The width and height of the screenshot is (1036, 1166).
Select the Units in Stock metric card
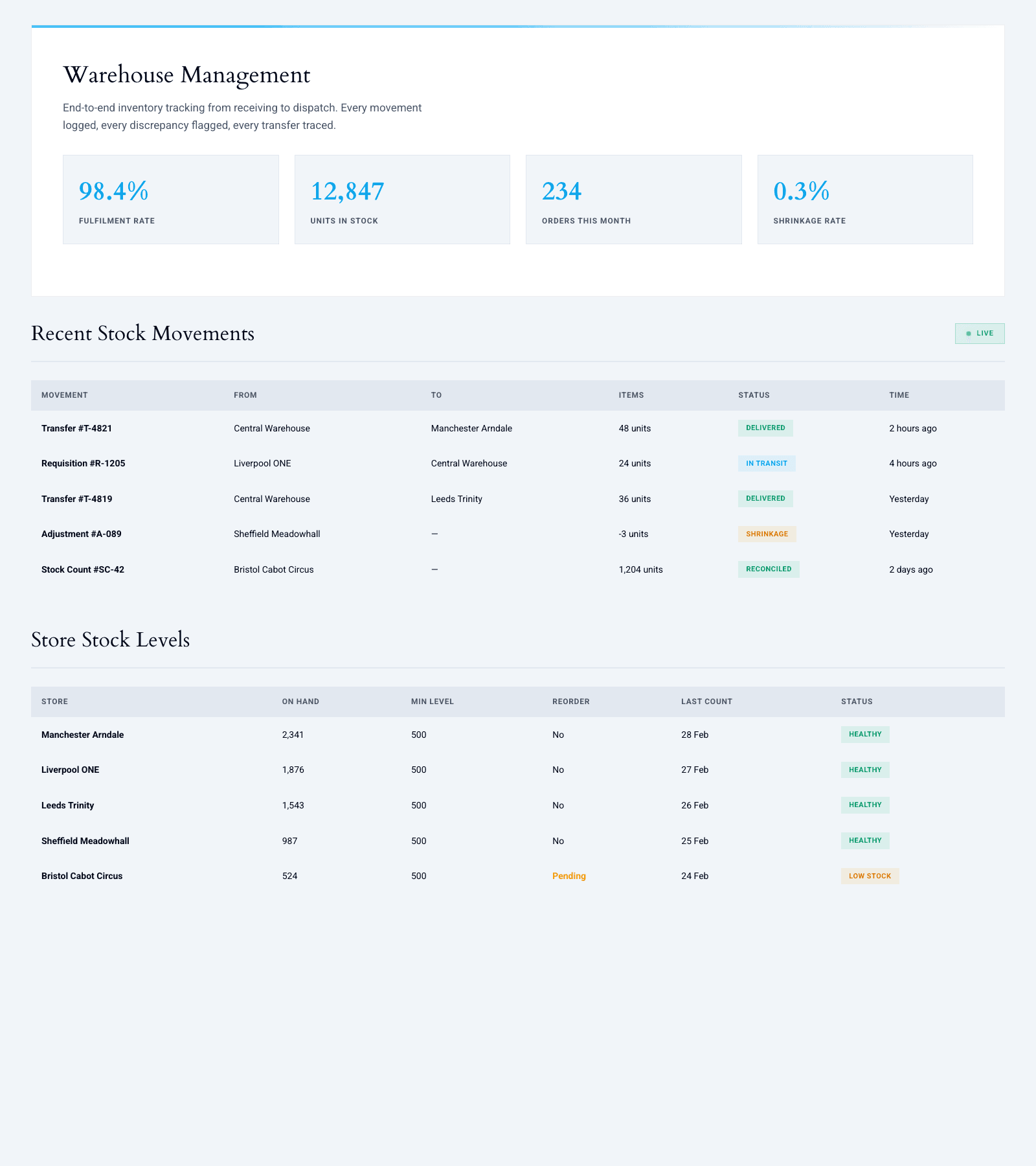click(402, 198)
